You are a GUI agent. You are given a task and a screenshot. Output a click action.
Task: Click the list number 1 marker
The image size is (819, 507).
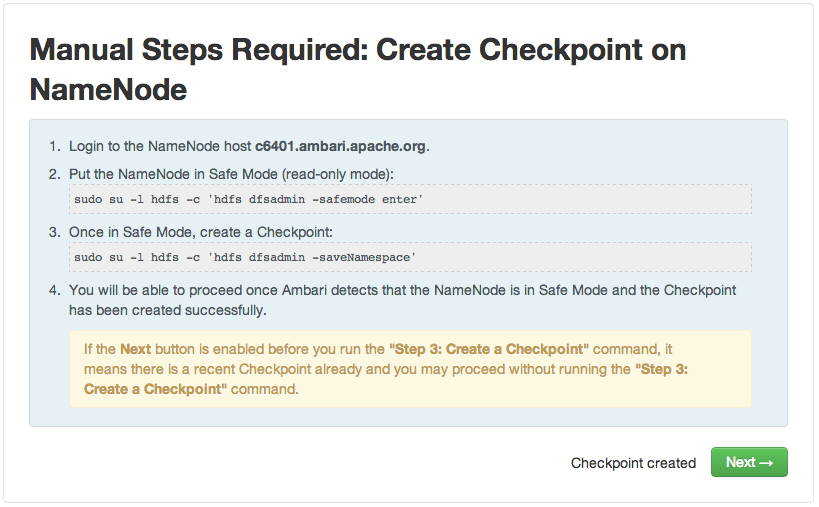[55, 146]
